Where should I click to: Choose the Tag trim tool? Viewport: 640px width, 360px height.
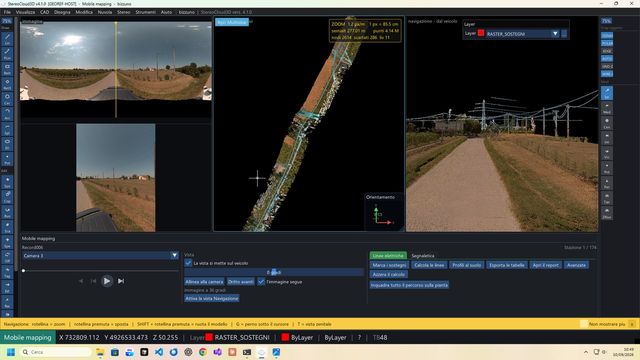point(7,273)
